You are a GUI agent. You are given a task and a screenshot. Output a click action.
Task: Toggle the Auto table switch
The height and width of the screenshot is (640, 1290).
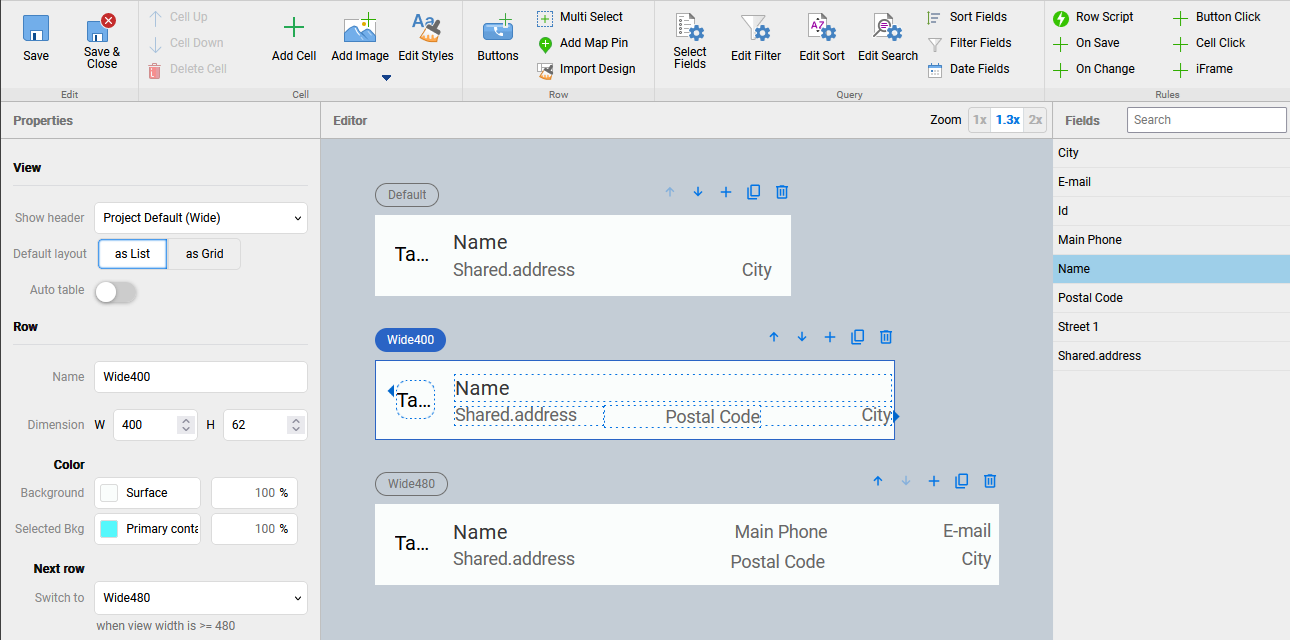[115, 291]
